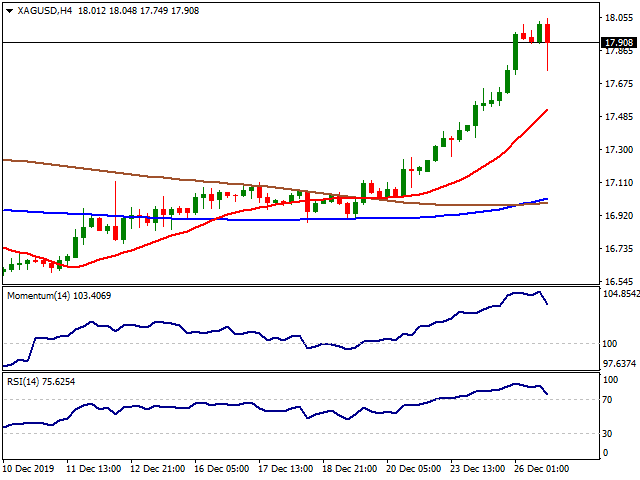Click time axis label 26 Dec 01:00
640x480 pixels.
click(x=542, y=468)
